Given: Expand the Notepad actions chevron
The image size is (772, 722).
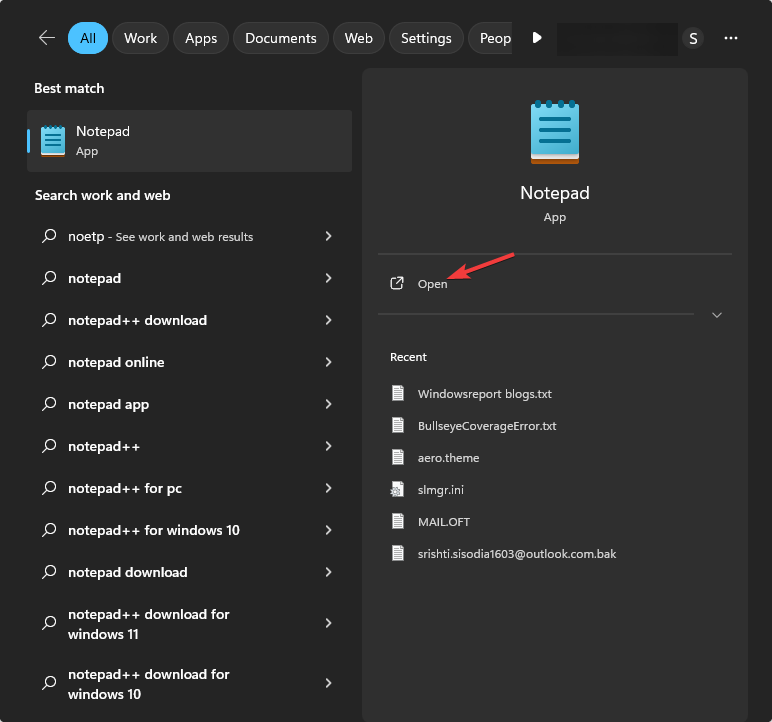Looking at the screenshot, I should coord(716,315).
